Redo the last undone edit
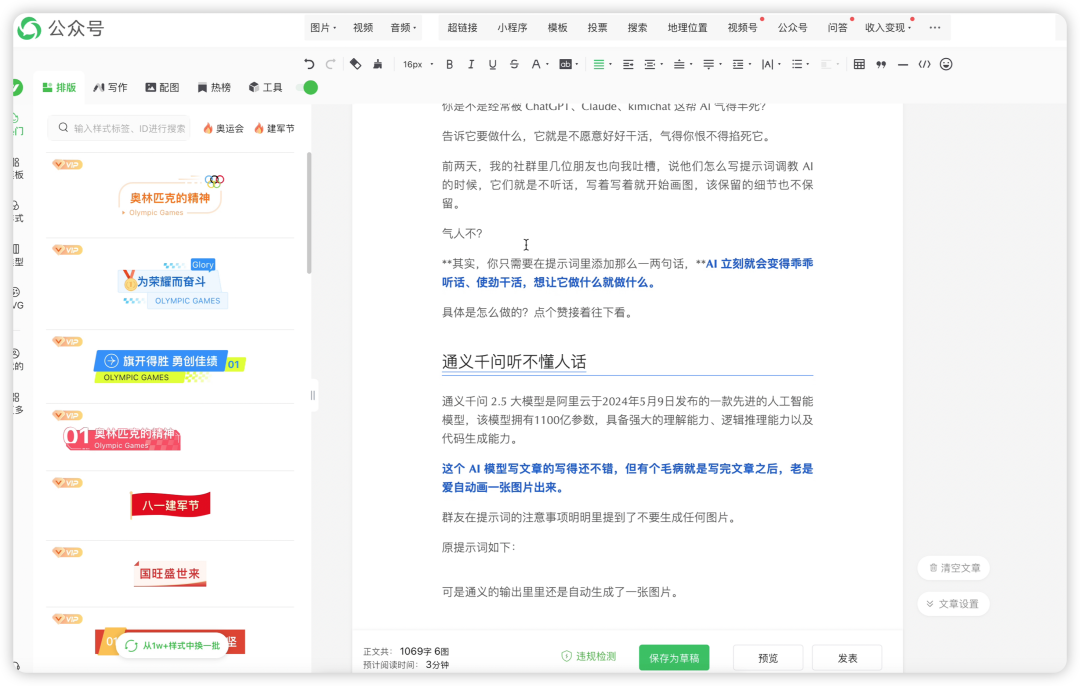This screenshot has height=686, width=1080. (331, 64)
